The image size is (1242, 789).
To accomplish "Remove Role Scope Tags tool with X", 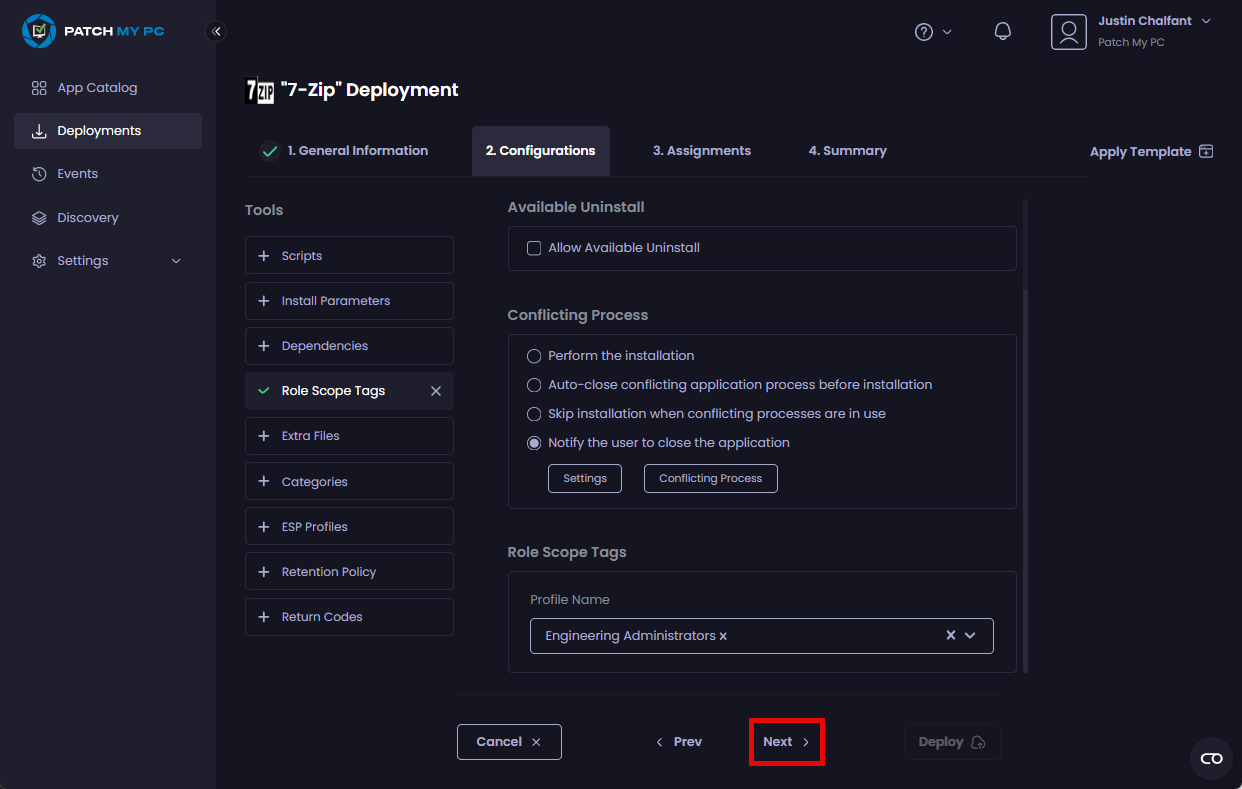I will (x=436, y=391).
